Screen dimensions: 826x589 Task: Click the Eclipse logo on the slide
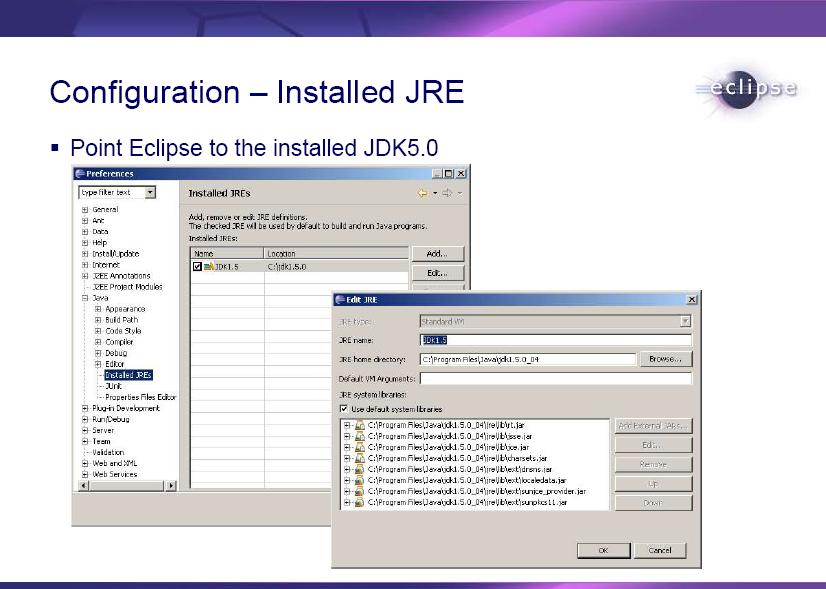click(746, 90)
